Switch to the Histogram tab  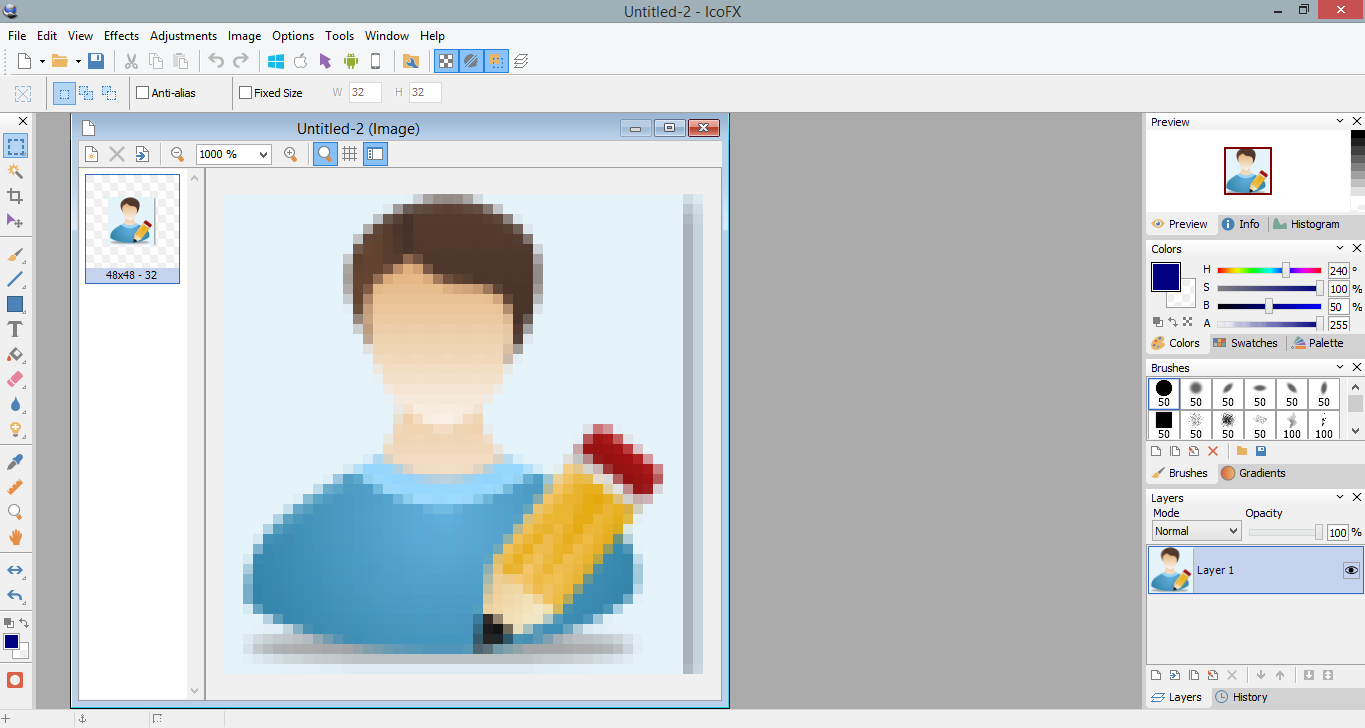1315,224
